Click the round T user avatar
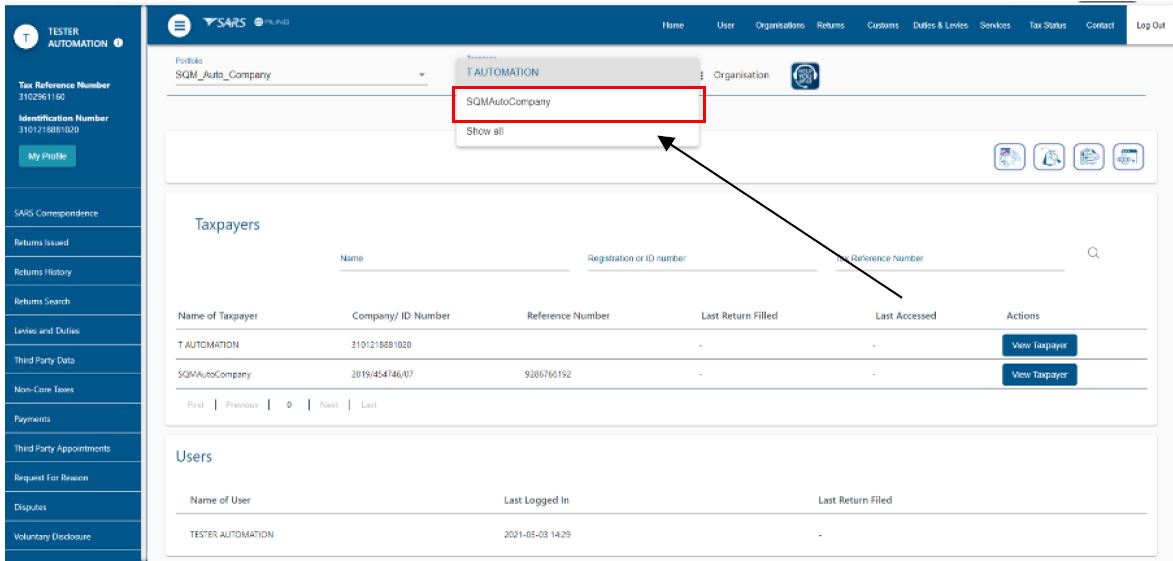Image resolution: width=1173 pixels, height=561 pixels. (27, 37)
